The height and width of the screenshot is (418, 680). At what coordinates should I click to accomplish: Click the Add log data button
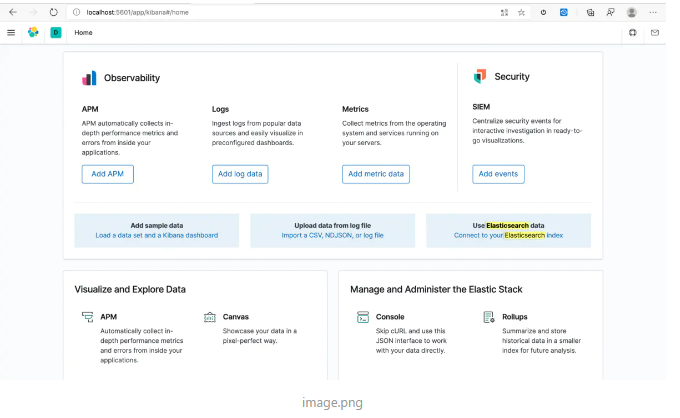coord(240,174)
